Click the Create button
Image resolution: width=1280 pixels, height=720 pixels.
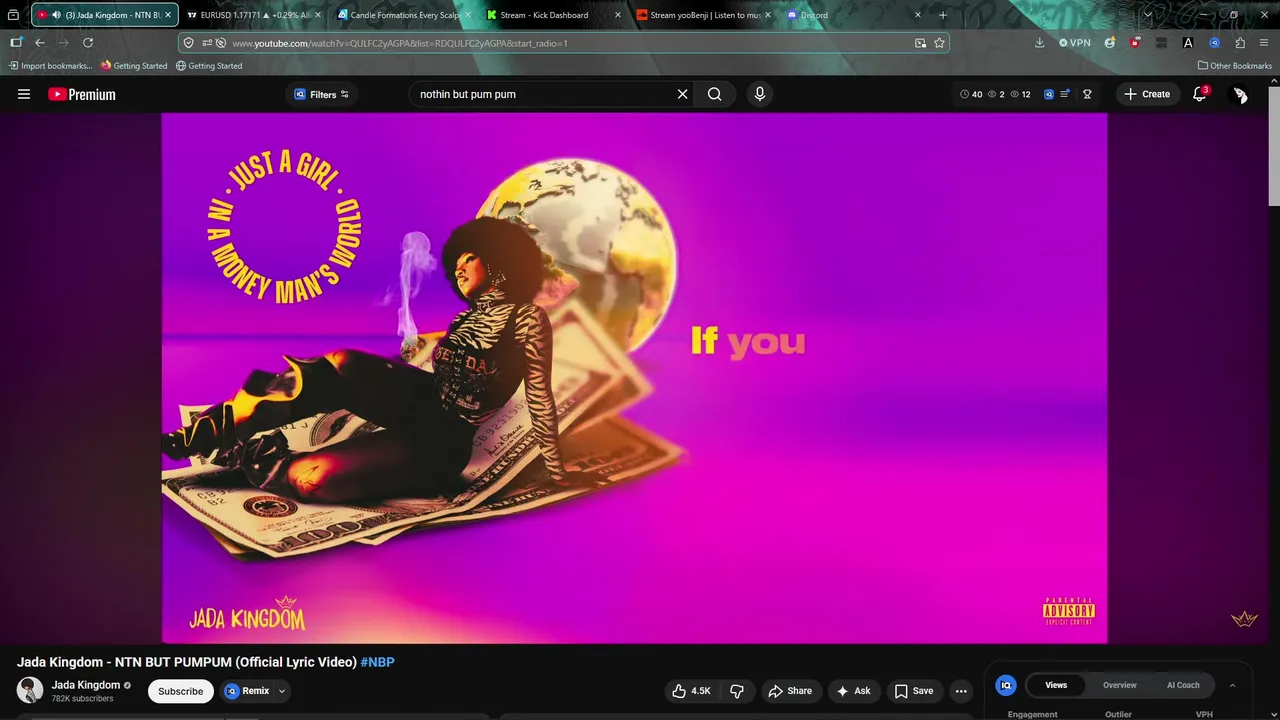[1147, 94]
